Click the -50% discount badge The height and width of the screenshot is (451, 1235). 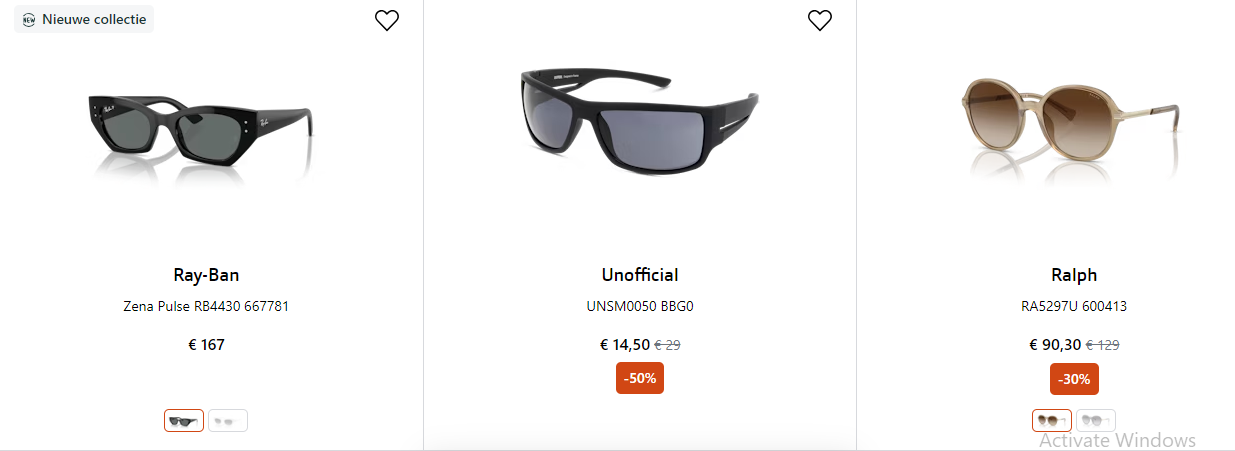pos(640,379)
